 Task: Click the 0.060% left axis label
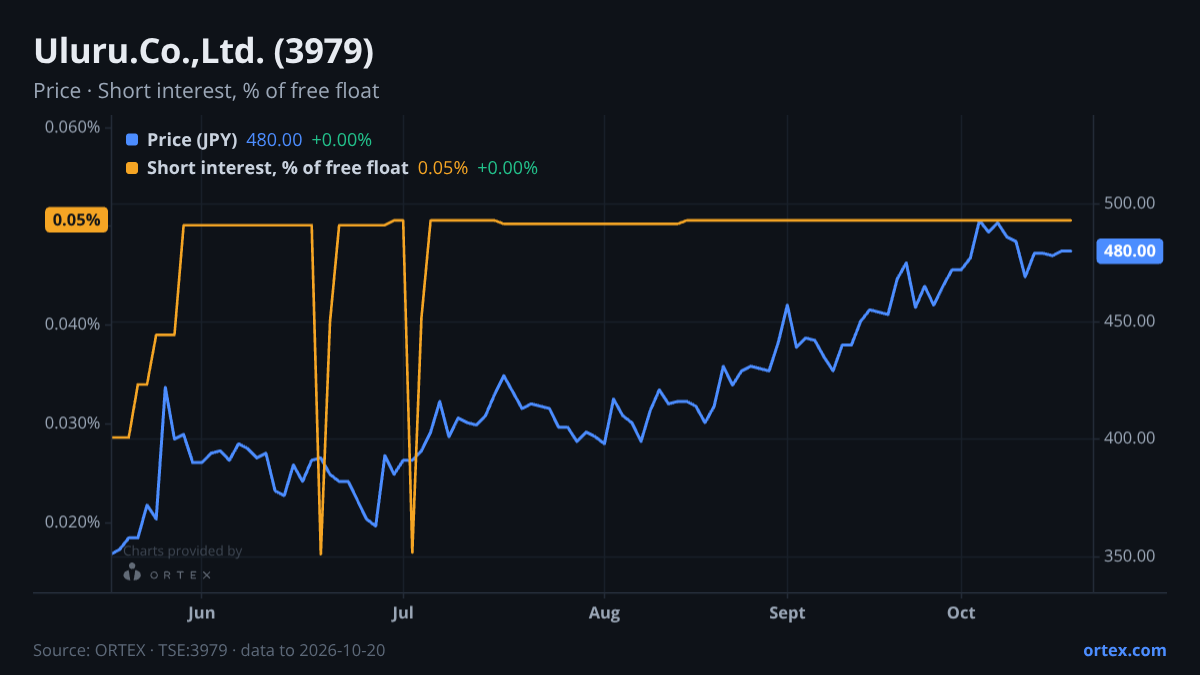[72, 127]
